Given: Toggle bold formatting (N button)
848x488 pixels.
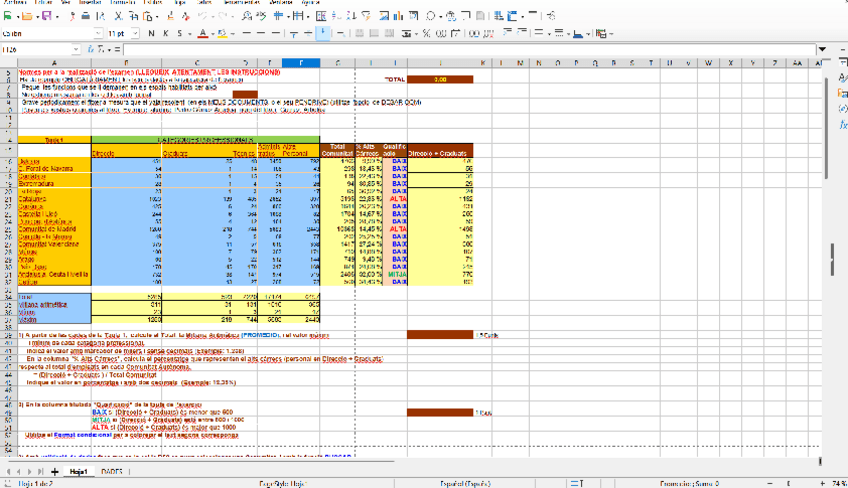Looking at the screenshot, I should tap(151, 33).
